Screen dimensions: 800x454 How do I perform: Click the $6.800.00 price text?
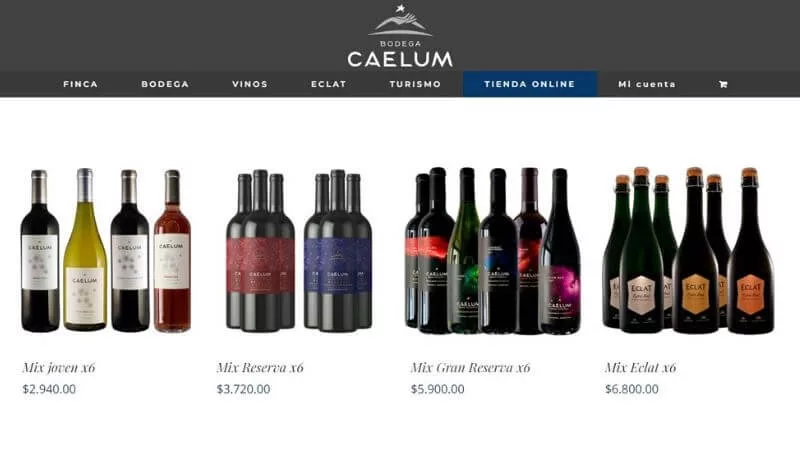pos(632,389)
